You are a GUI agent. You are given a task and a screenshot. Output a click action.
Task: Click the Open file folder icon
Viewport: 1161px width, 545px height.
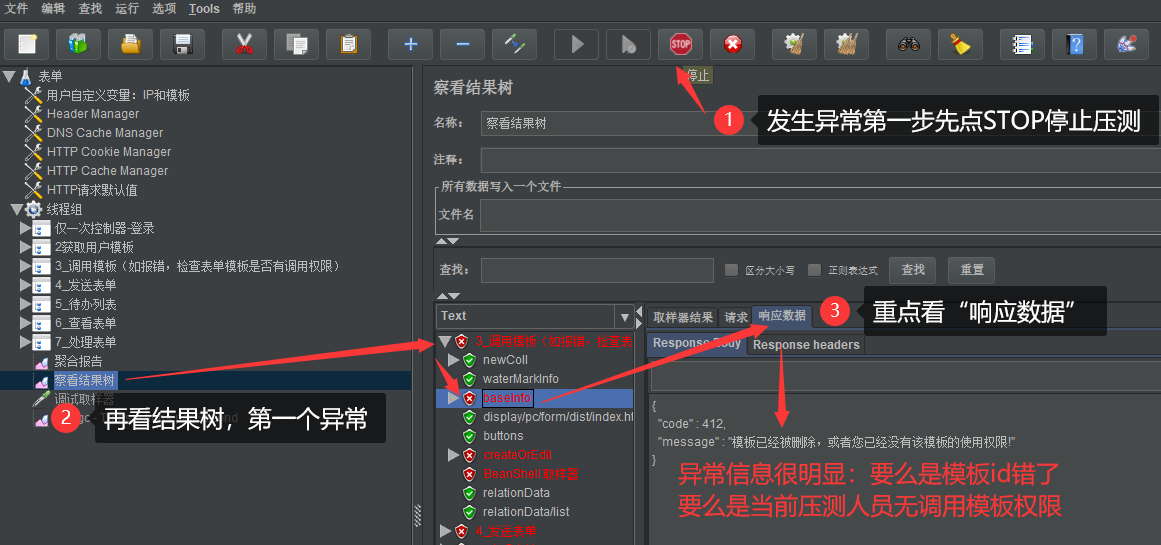130,44
